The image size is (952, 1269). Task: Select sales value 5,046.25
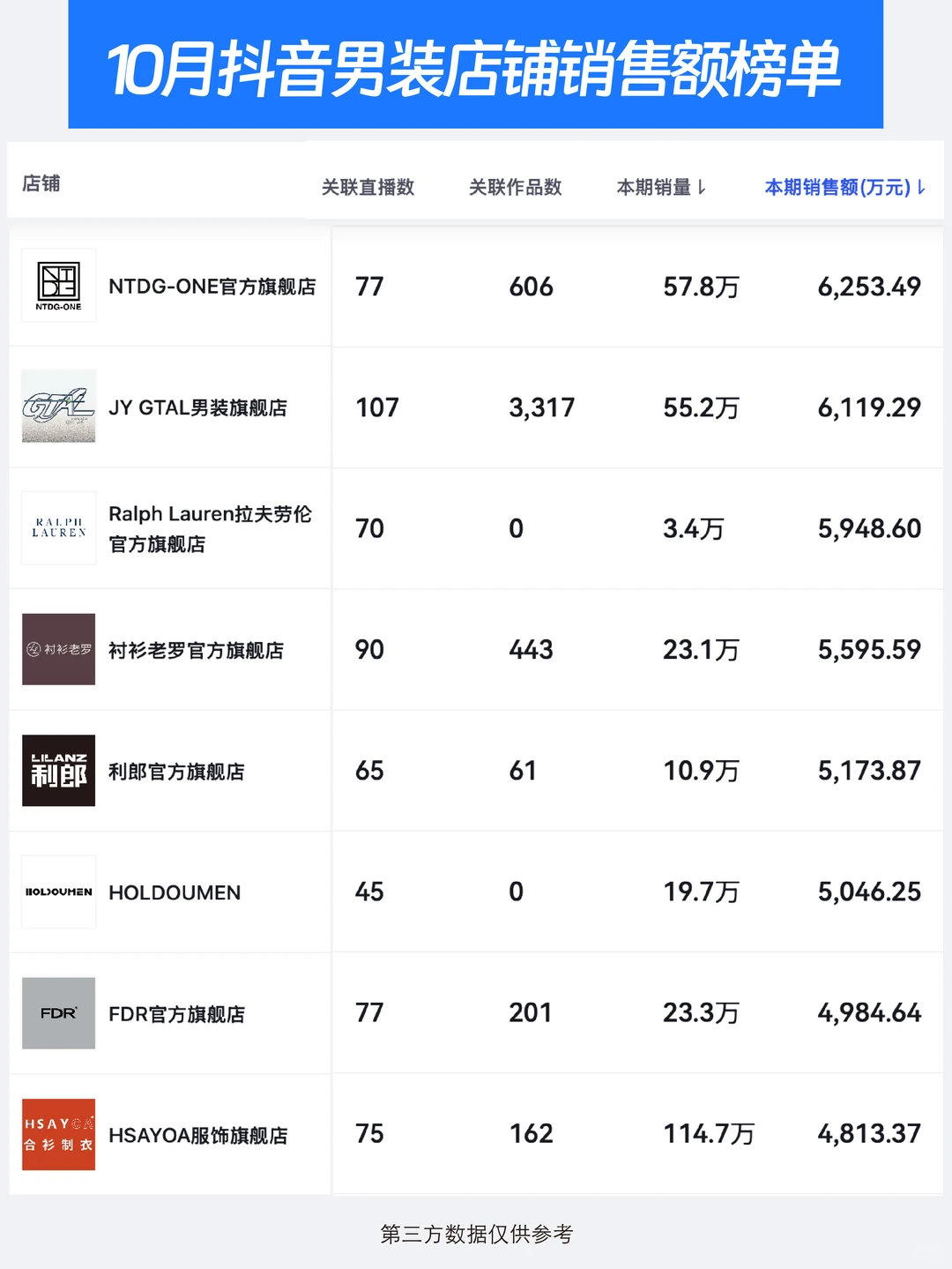click(x=869, y=892)
